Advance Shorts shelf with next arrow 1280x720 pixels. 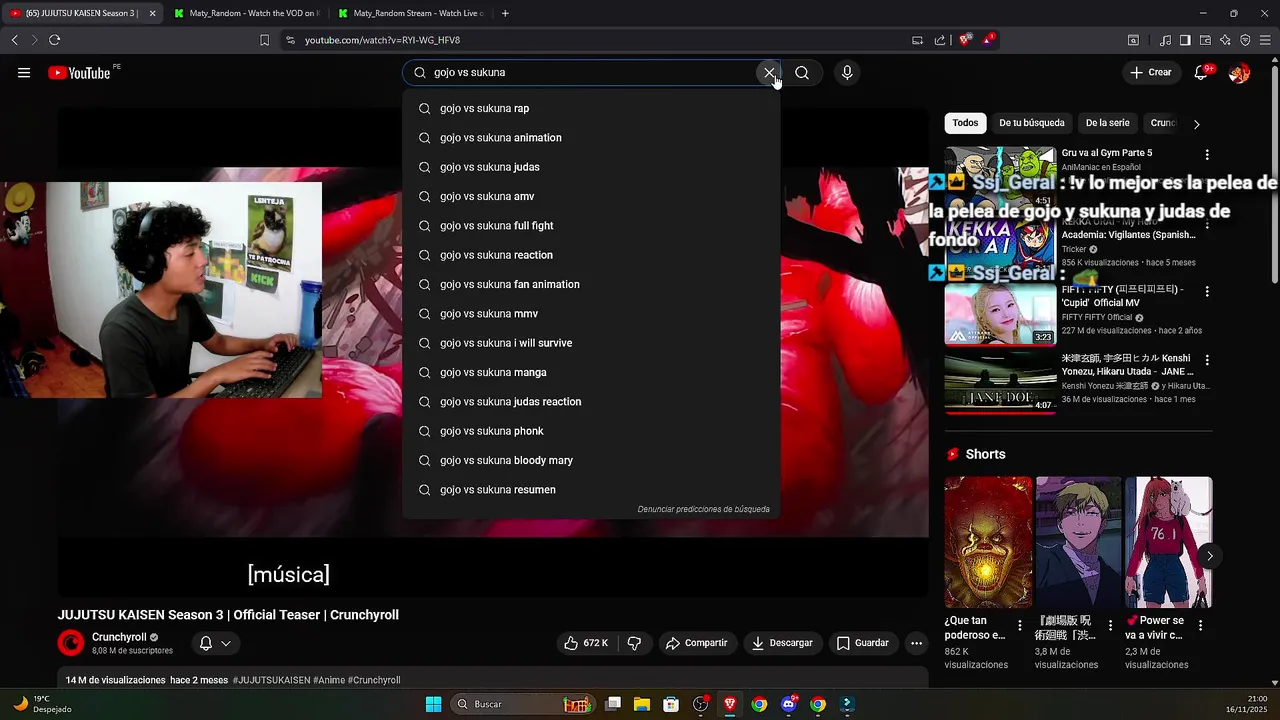[1209, 556]
